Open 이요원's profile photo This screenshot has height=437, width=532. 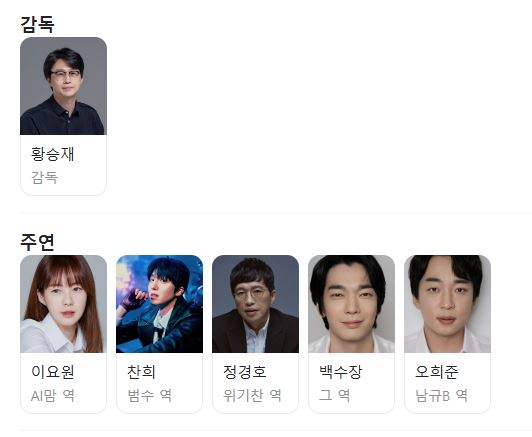[x=63, y=304]
